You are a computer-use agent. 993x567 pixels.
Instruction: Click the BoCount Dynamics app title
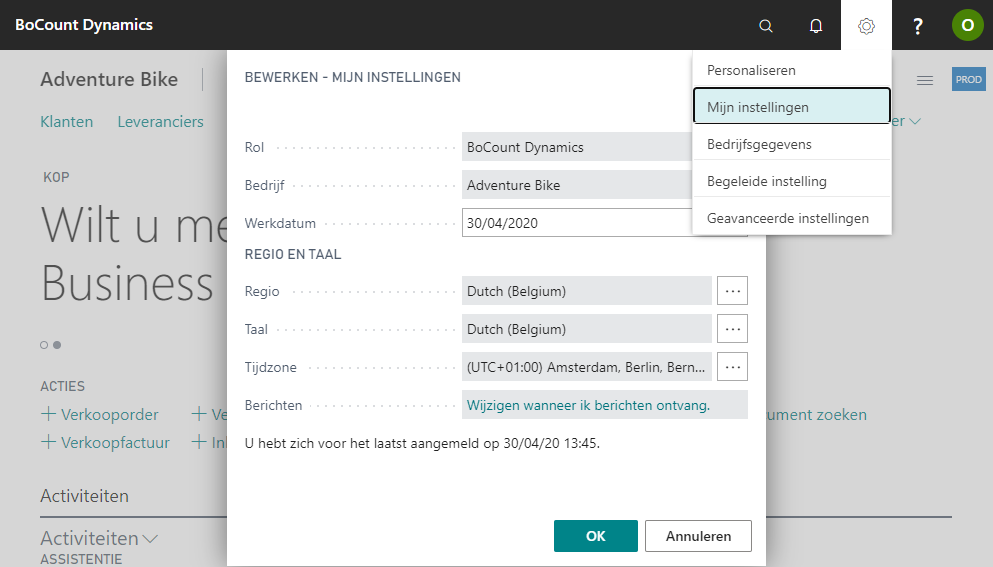pyautogui.click(x=84, y=25)
